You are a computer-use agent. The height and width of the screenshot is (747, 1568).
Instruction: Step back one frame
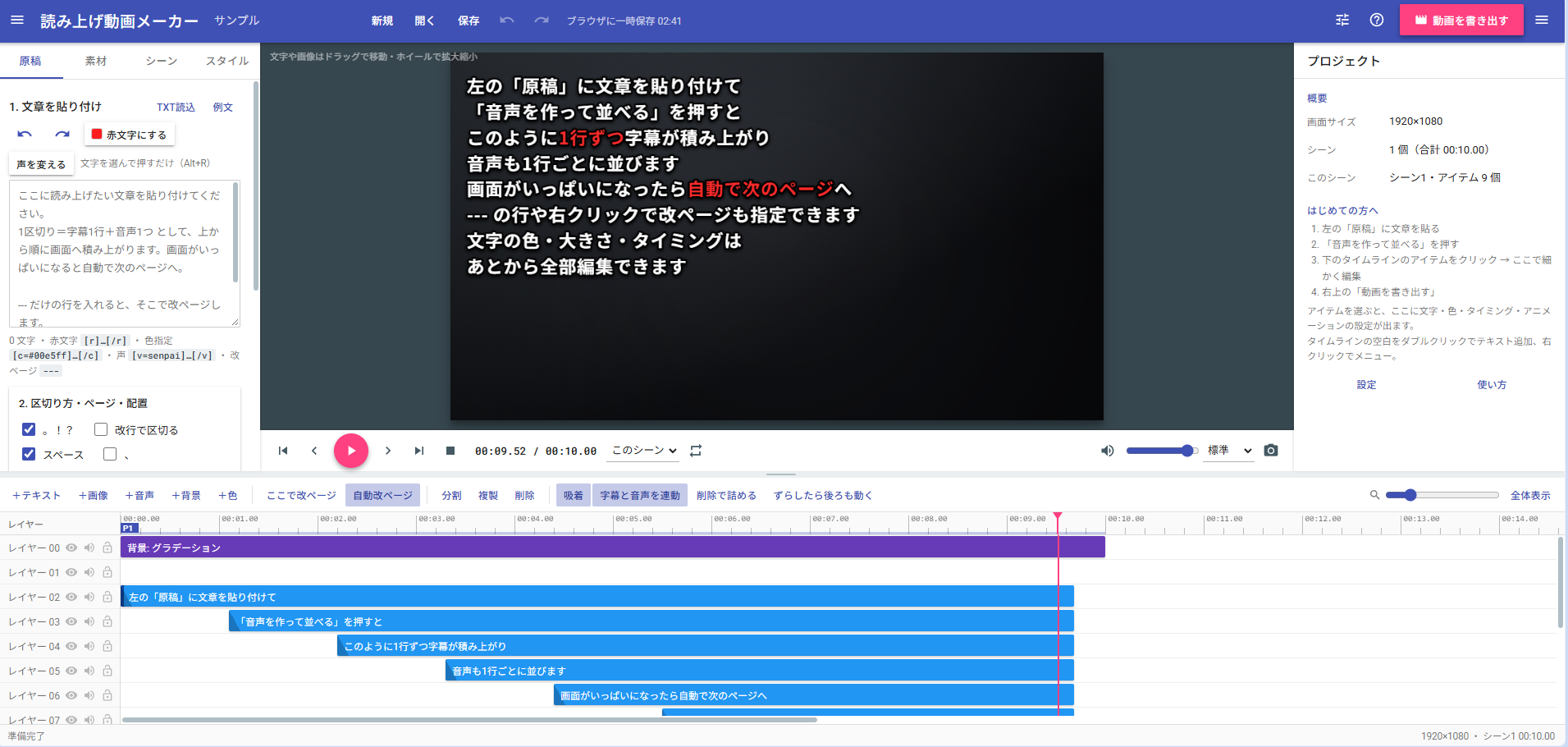click(x=314, y=451)
